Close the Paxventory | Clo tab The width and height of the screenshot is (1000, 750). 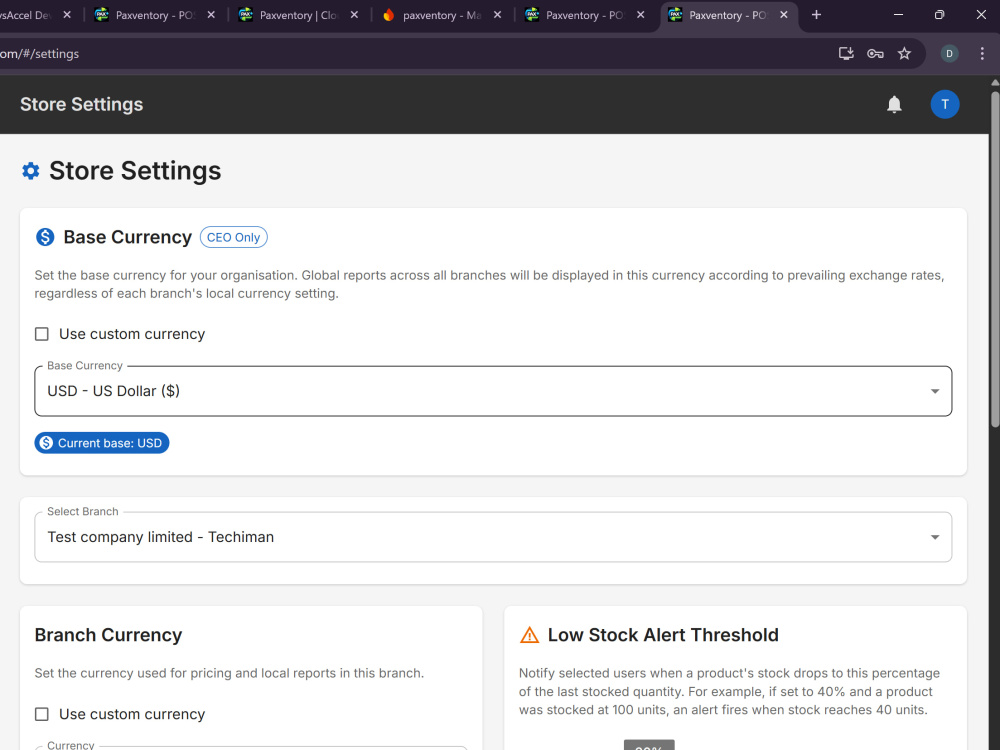pyautogui.click(x=354, y=15)
